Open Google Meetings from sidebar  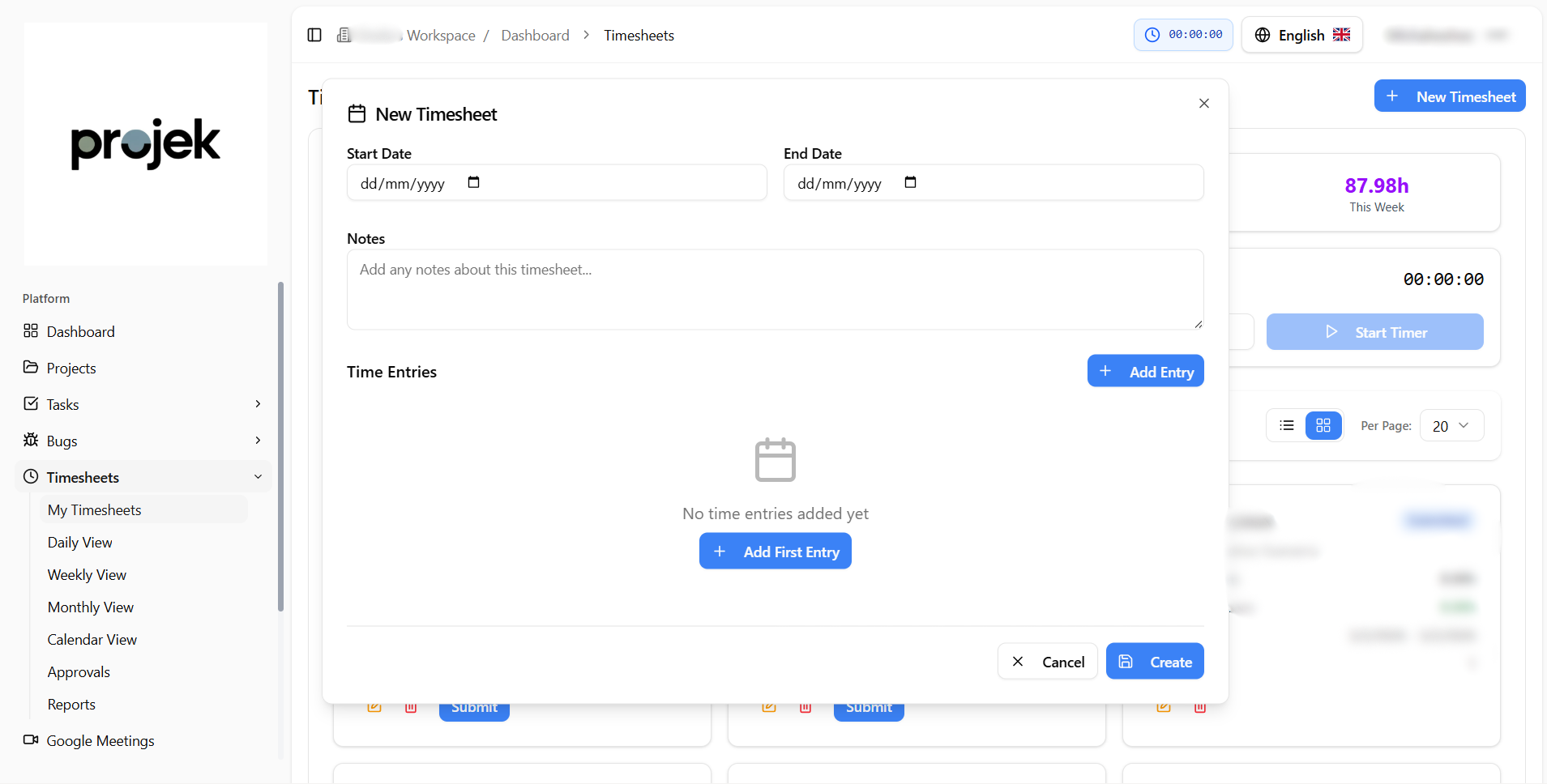click(100, 740)
